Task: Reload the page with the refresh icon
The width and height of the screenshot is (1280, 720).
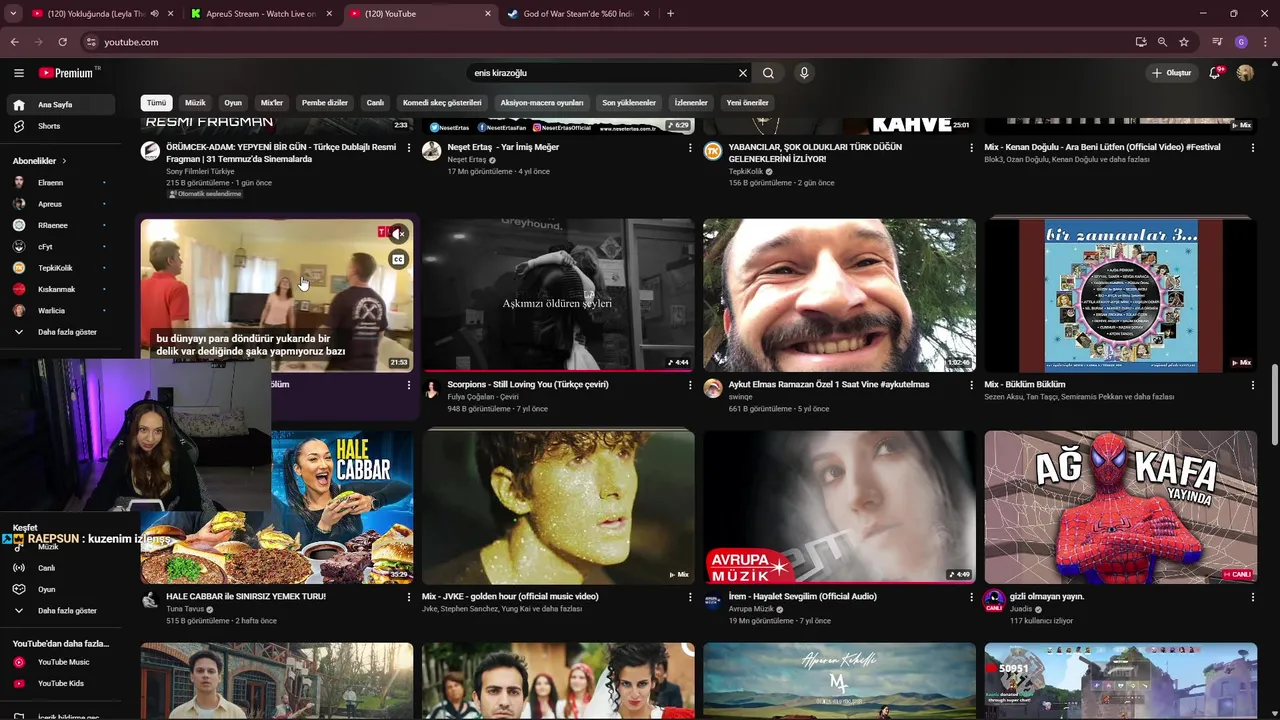Action: point(62,42)
